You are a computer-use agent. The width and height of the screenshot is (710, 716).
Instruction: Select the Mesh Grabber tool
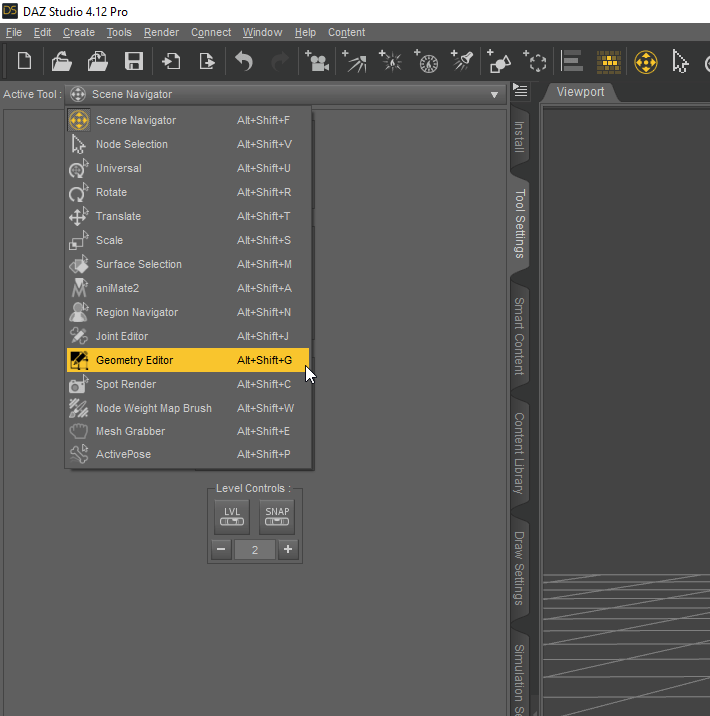(x=189, y=431)
